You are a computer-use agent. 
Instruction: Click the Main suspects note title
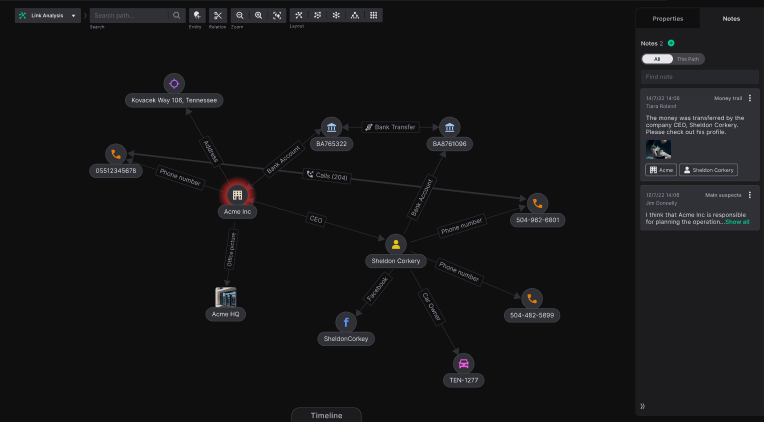pyautogui.click(x=723, y=195)
